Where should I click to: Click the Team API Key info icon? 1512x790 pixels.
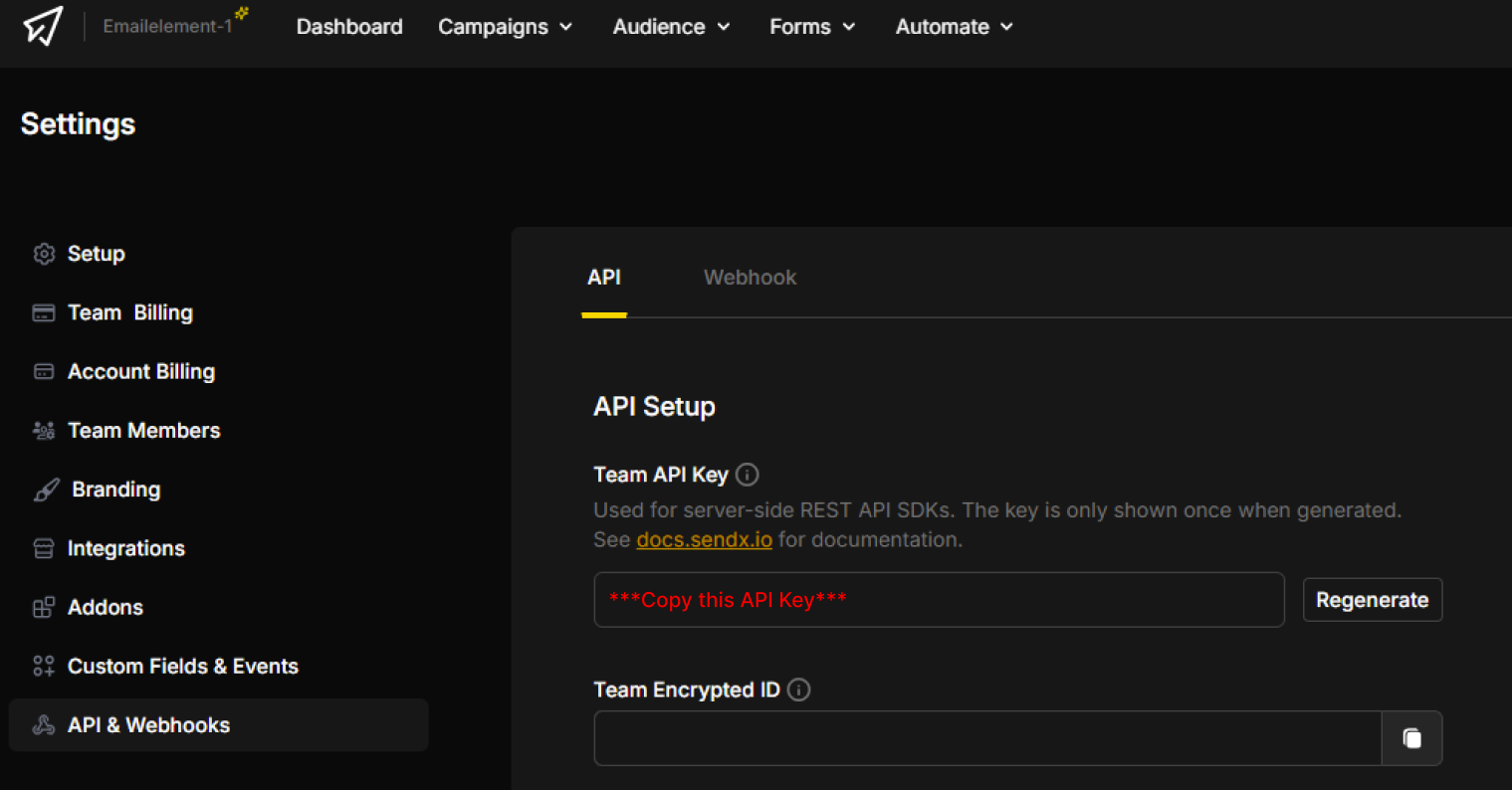[748, 475]
